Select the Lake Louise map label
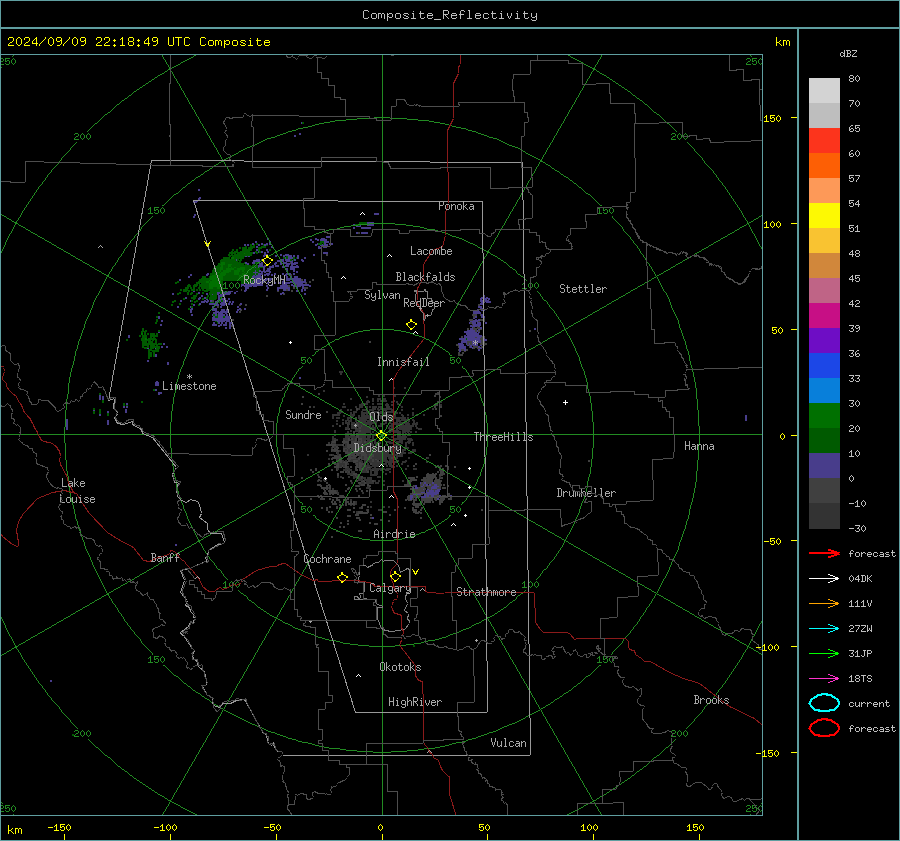 point(77,491)
